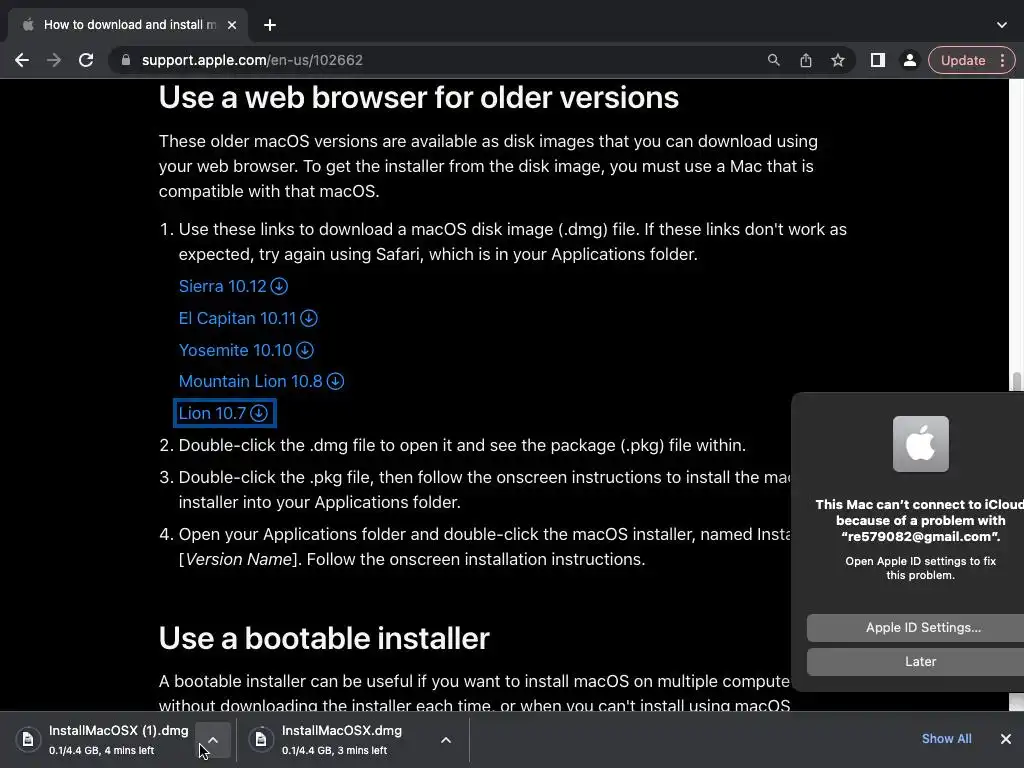This screenshot has height=768, width=1024.
Task: Download Lion 10.7 disk image
Action: [x=224, y=413]
